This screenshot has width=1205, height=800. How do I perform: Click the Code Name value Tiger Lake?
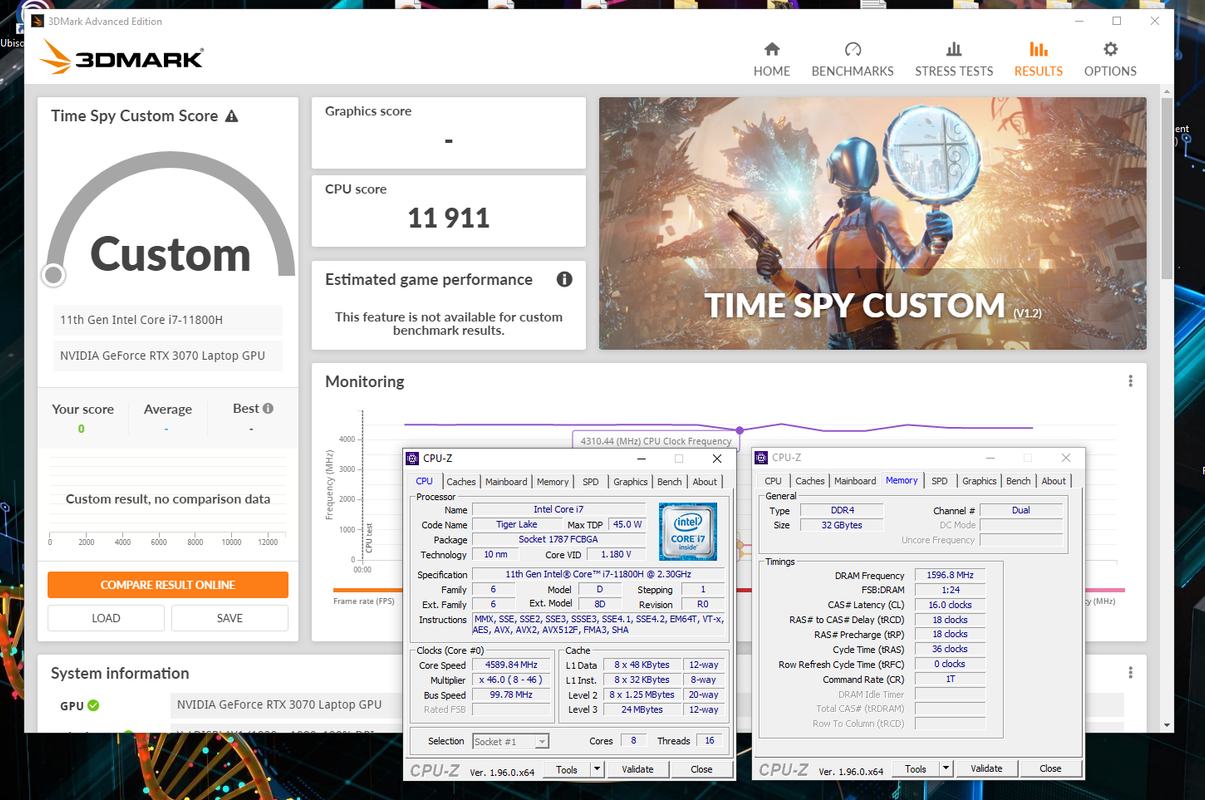516,525
